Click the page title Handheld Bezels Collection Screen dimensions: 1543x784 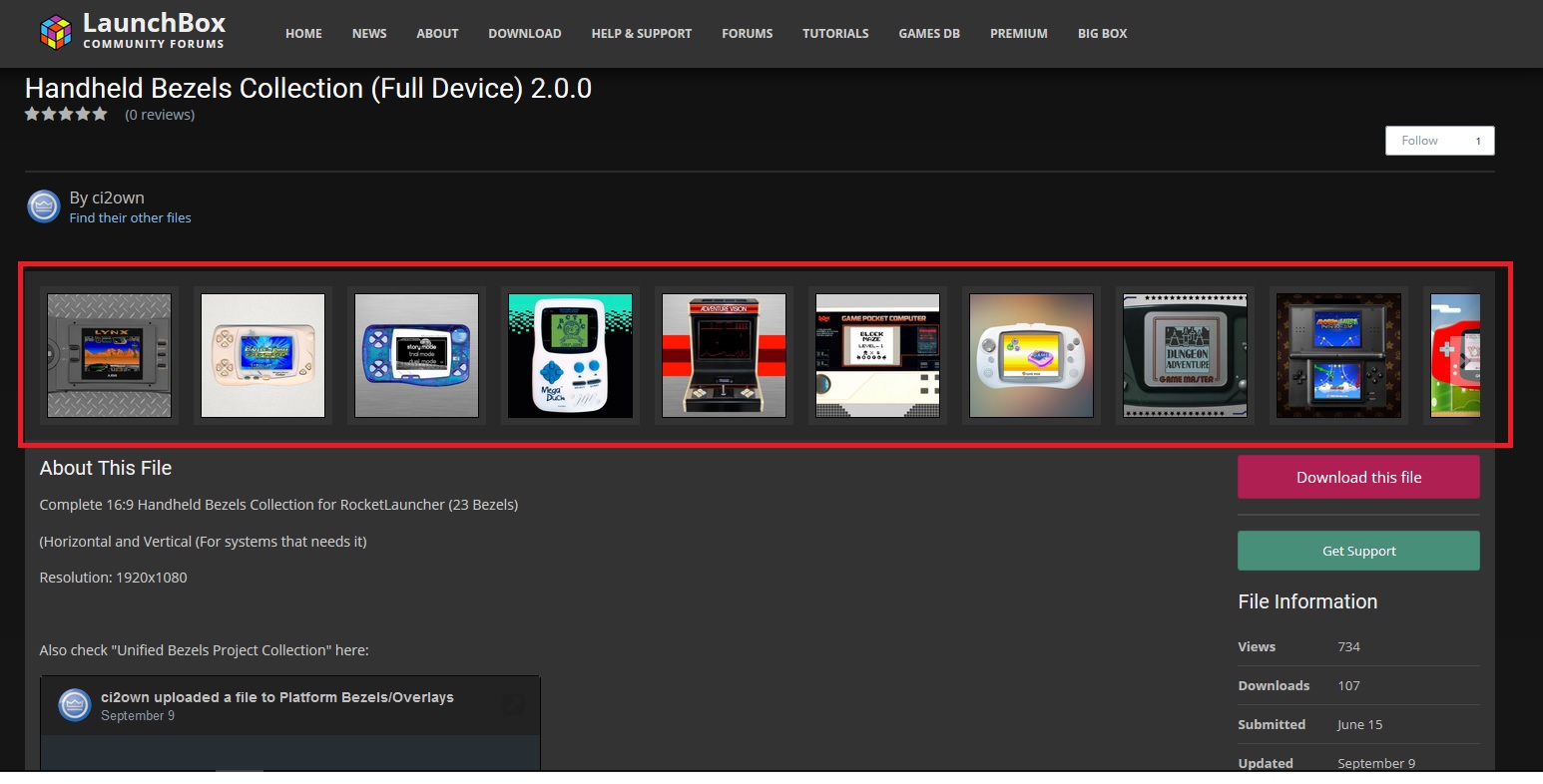point(308,89)
